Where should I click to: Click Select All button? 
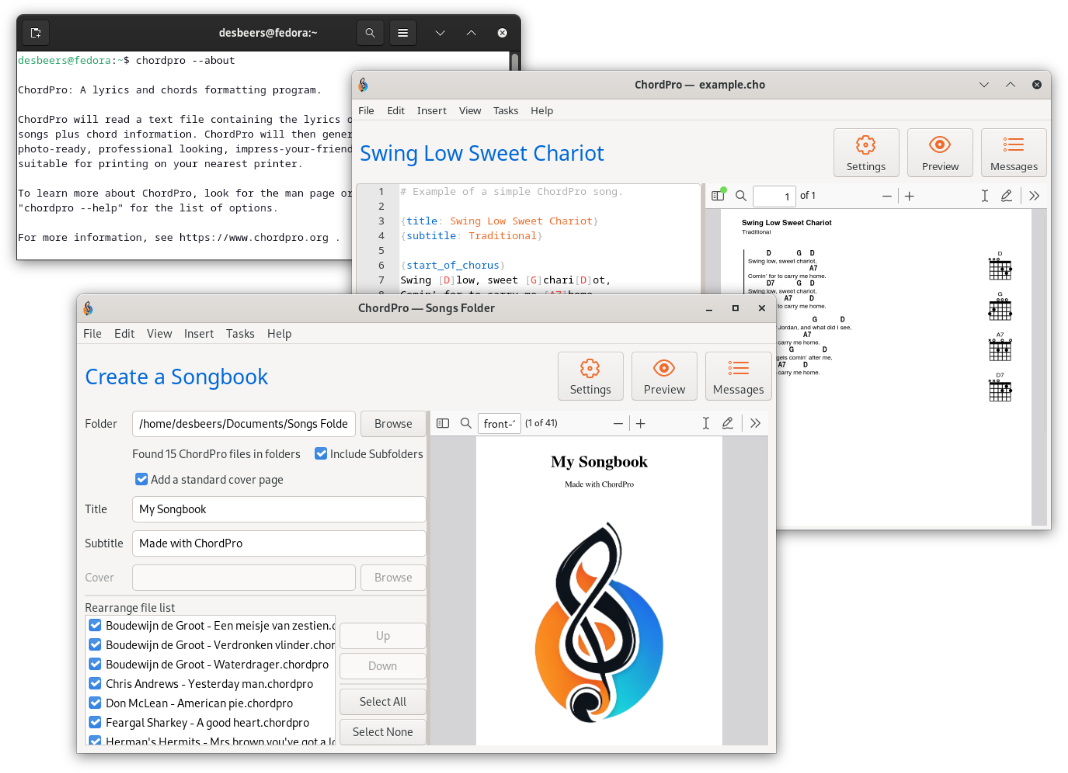pyautogui.click(x=383, y=701)
